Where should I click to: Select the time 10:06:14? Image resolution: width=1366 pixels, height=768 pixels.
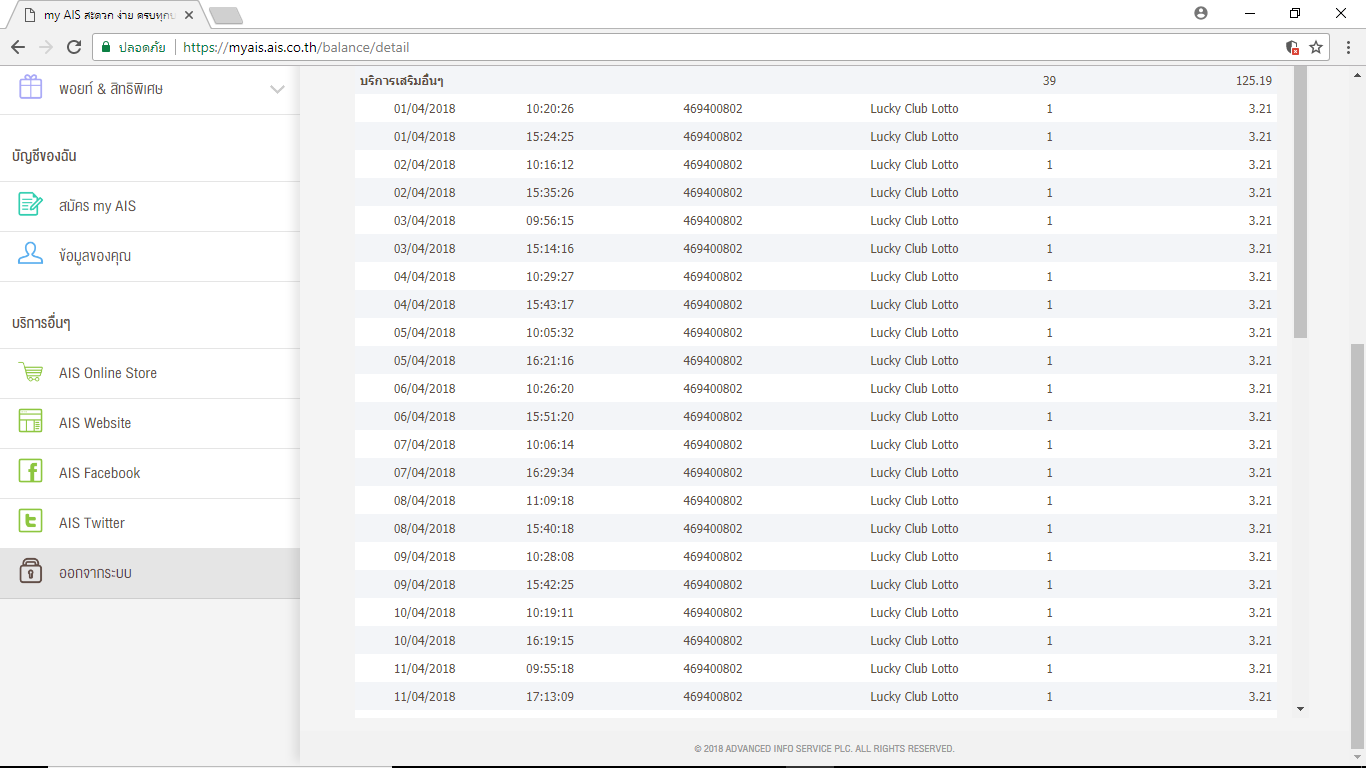click(550, 445)
